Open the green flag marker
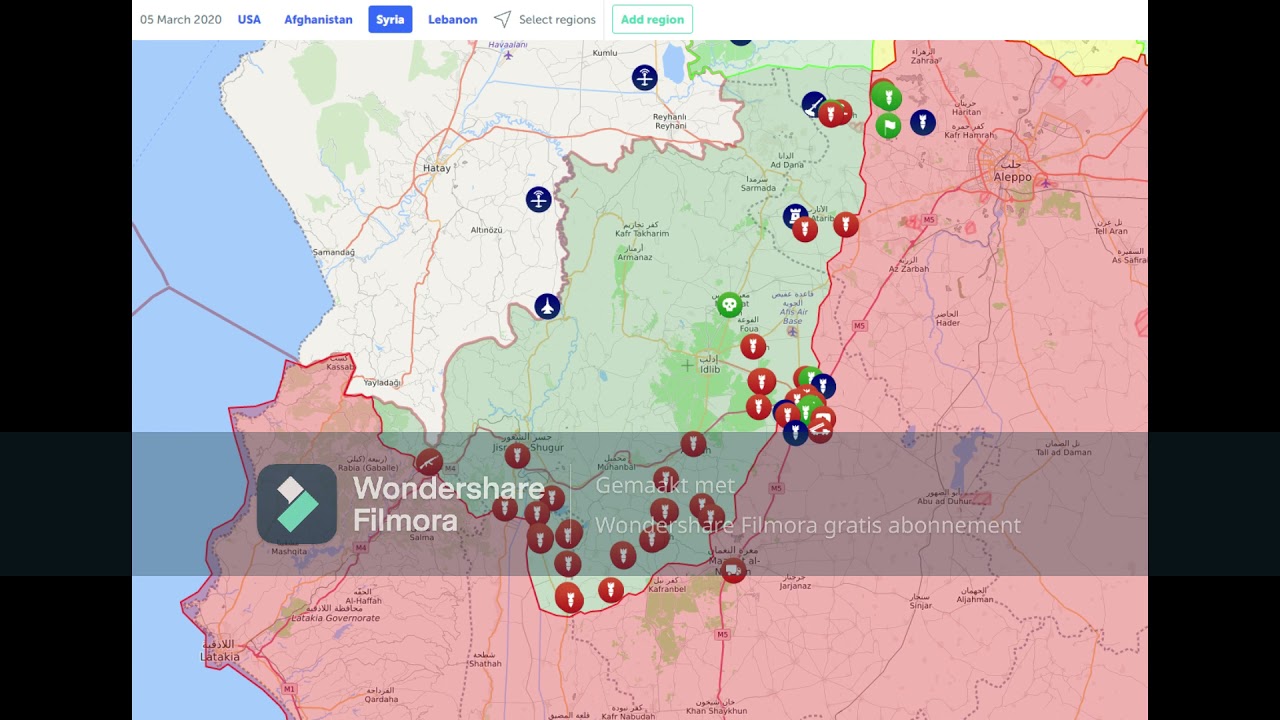 pyautogui.click(x=888, y=126)
